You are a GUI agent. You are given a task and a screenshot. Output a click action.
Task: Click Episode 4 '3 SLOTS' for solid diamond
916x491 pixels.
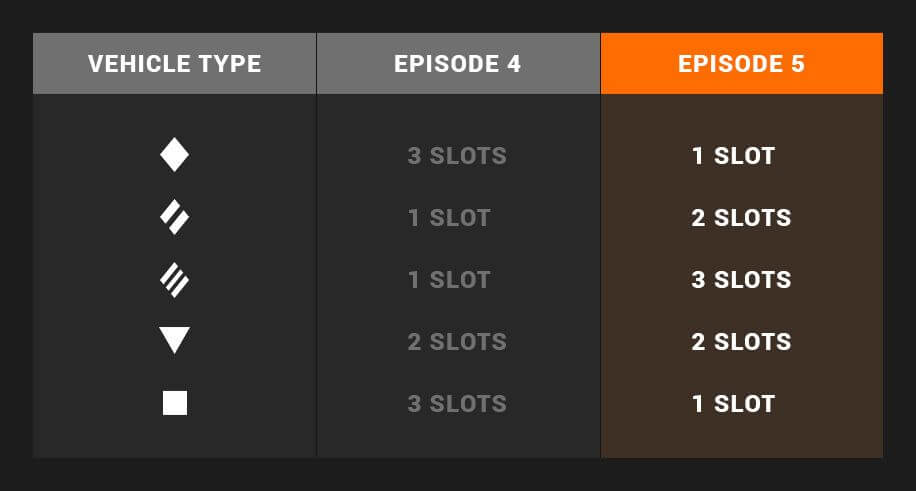(x=457, y=155)
